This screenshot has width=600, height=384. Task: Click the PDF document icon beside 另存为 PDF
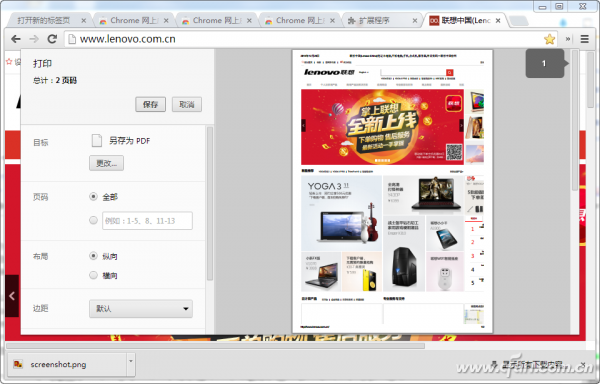[97, 140]
